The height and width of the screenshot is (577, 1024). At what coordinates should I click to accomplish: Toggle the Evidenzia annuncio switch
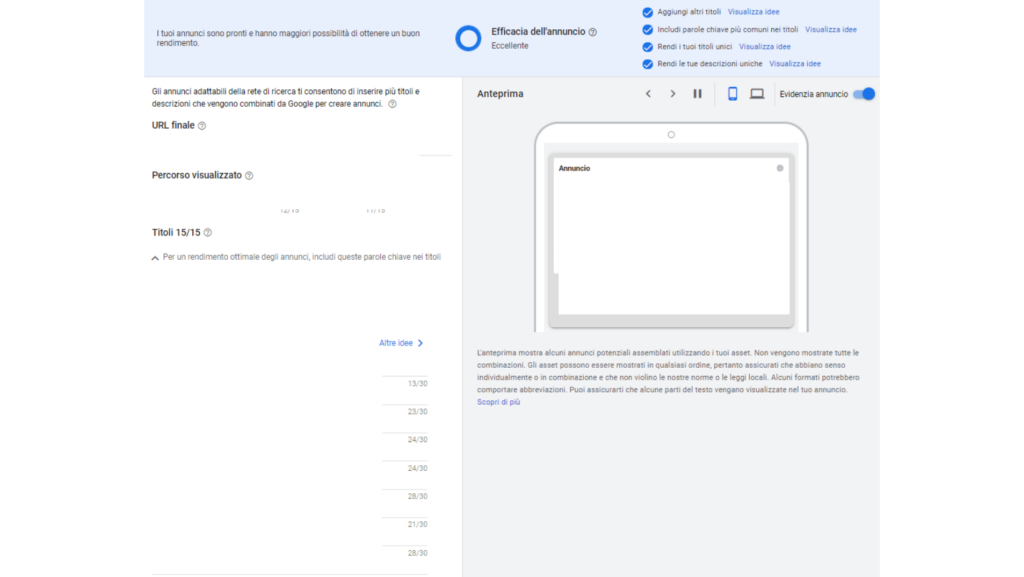864,94
